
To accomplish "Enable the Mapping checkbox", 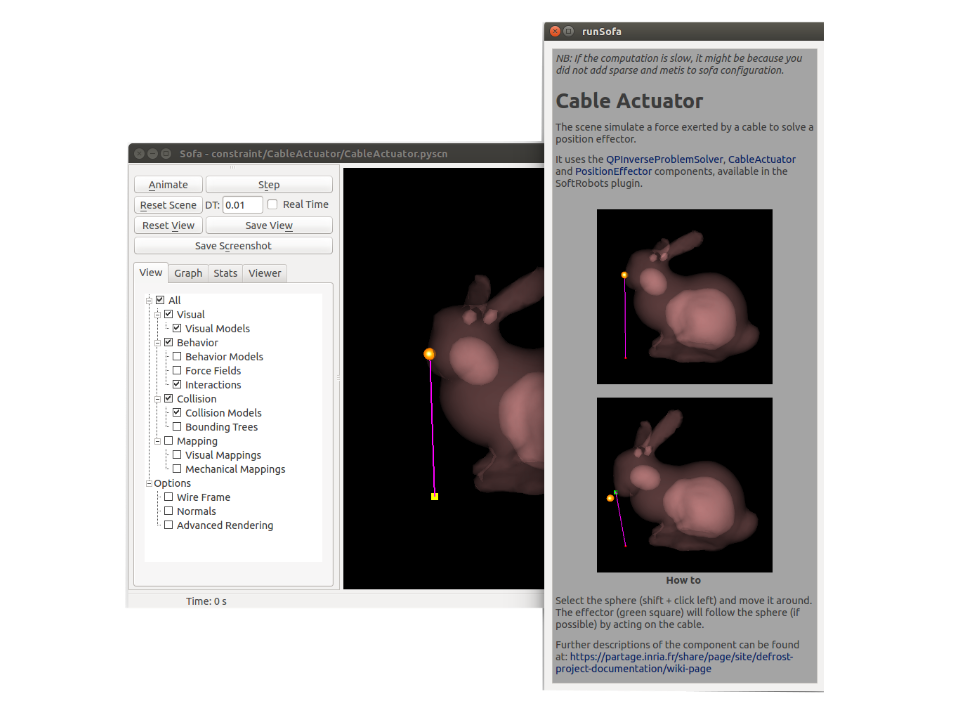I will click(168, 441).
